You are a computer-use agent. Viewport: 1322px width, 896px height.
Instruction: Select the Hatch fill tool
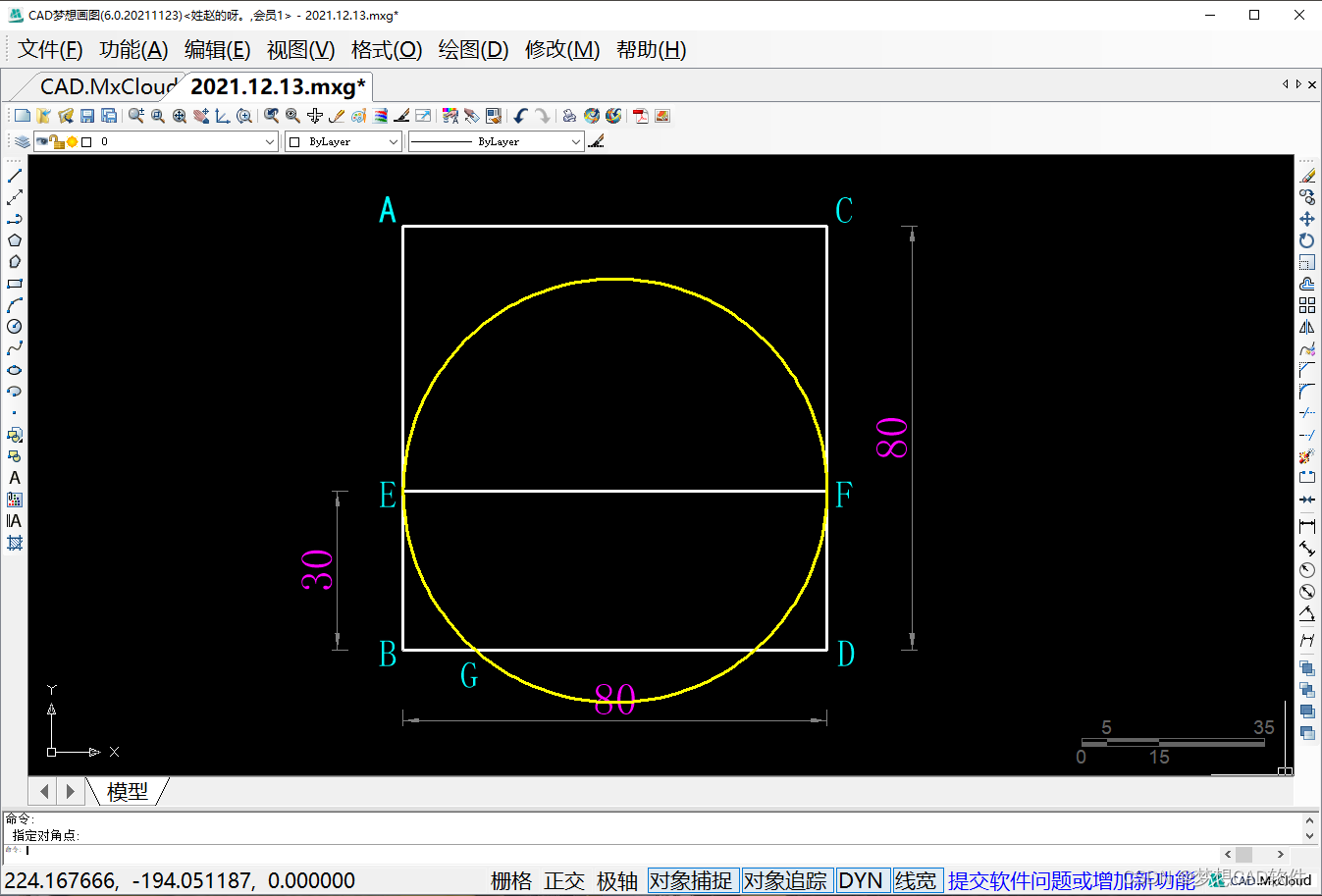[15, 543]
